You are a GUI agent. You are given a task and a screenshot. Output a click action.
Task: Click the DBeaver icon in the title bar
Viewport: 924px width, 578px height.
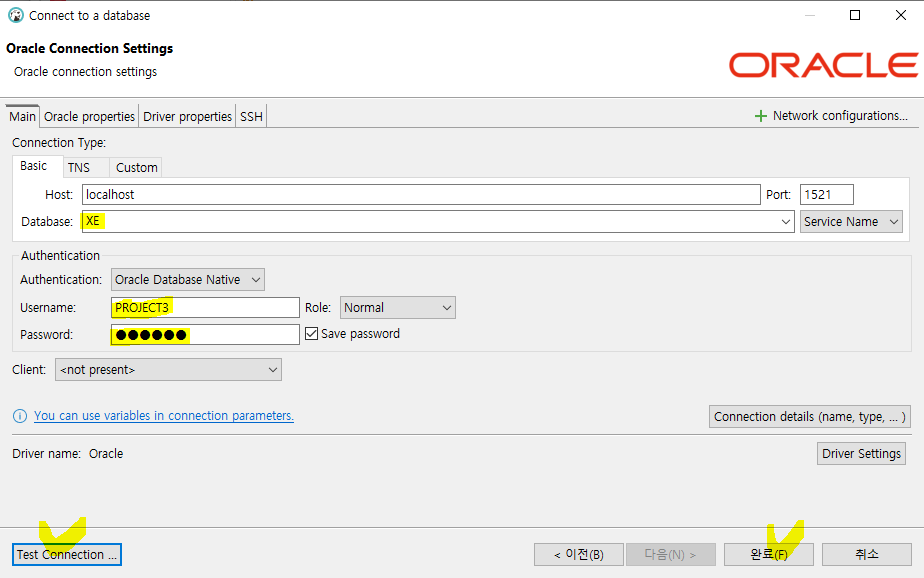(16, 15)
